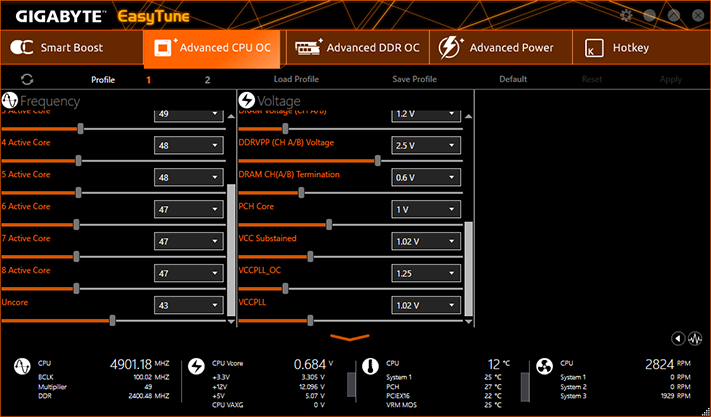Click Save Profile

414,79
